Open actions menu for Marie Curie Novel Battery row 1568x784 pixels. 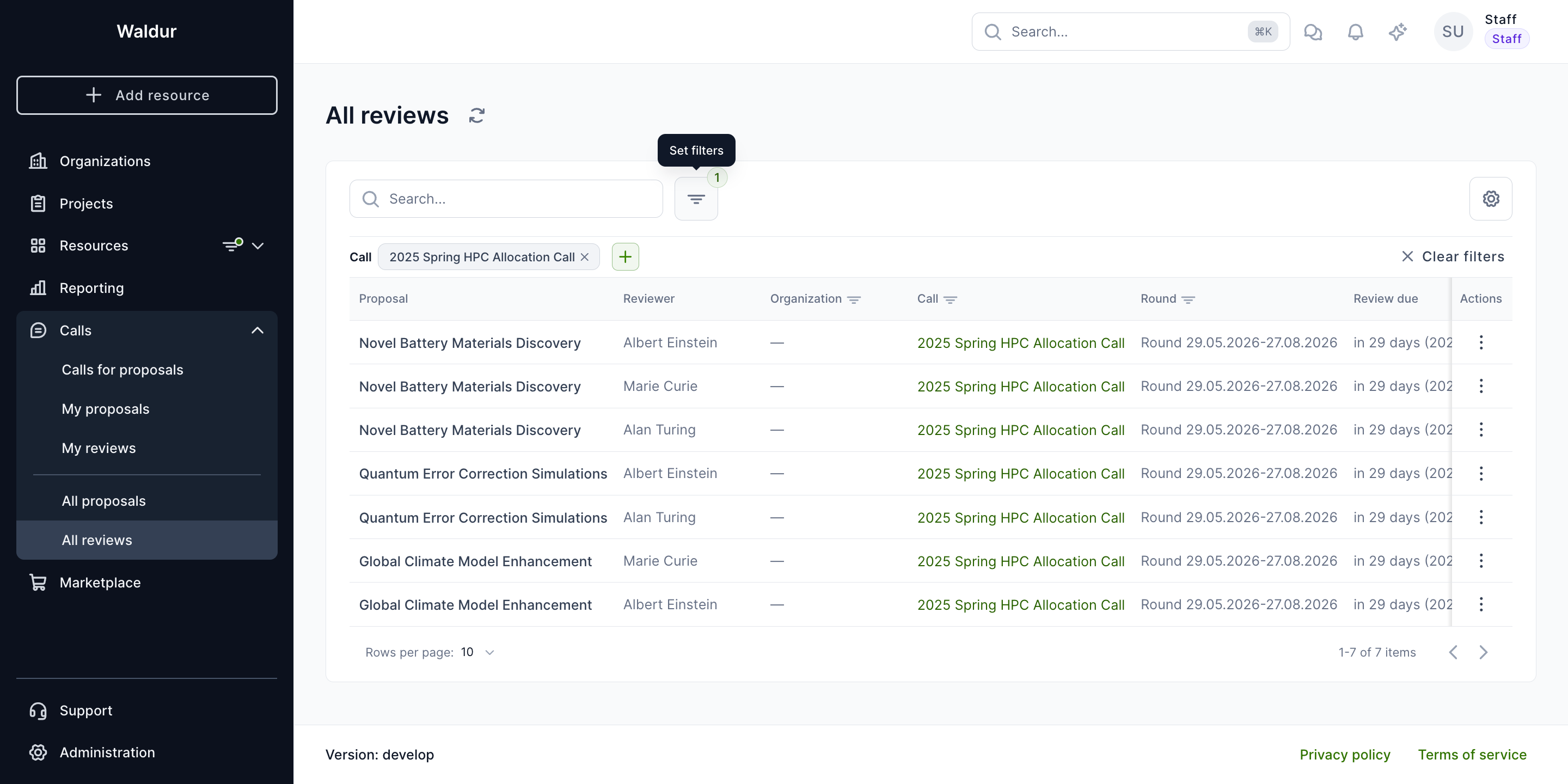[1480, 386]
